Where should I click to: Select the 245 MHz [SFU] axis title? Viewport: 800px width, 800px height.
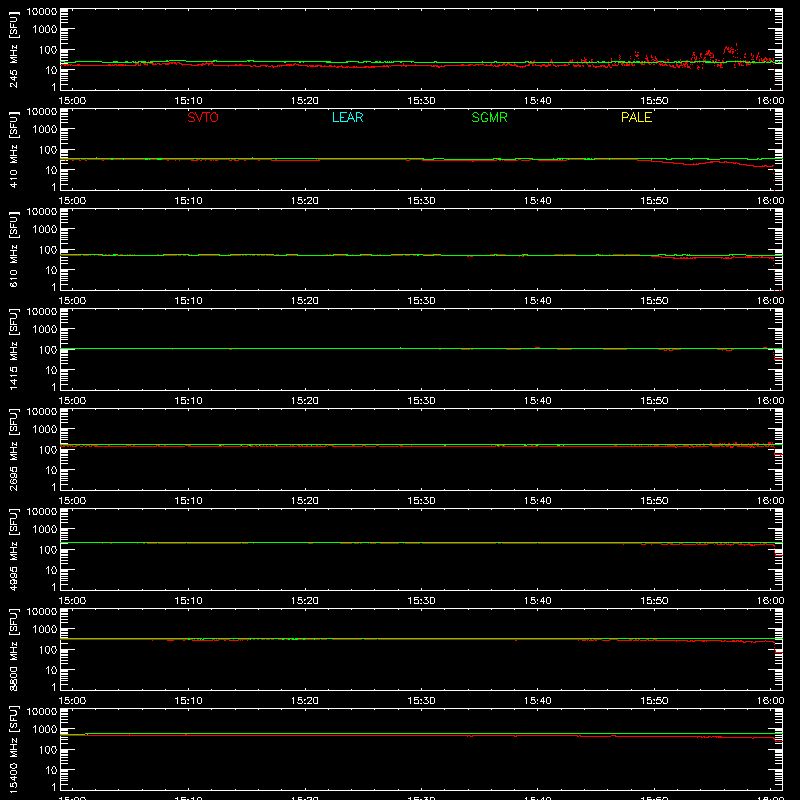pos(14,49)
